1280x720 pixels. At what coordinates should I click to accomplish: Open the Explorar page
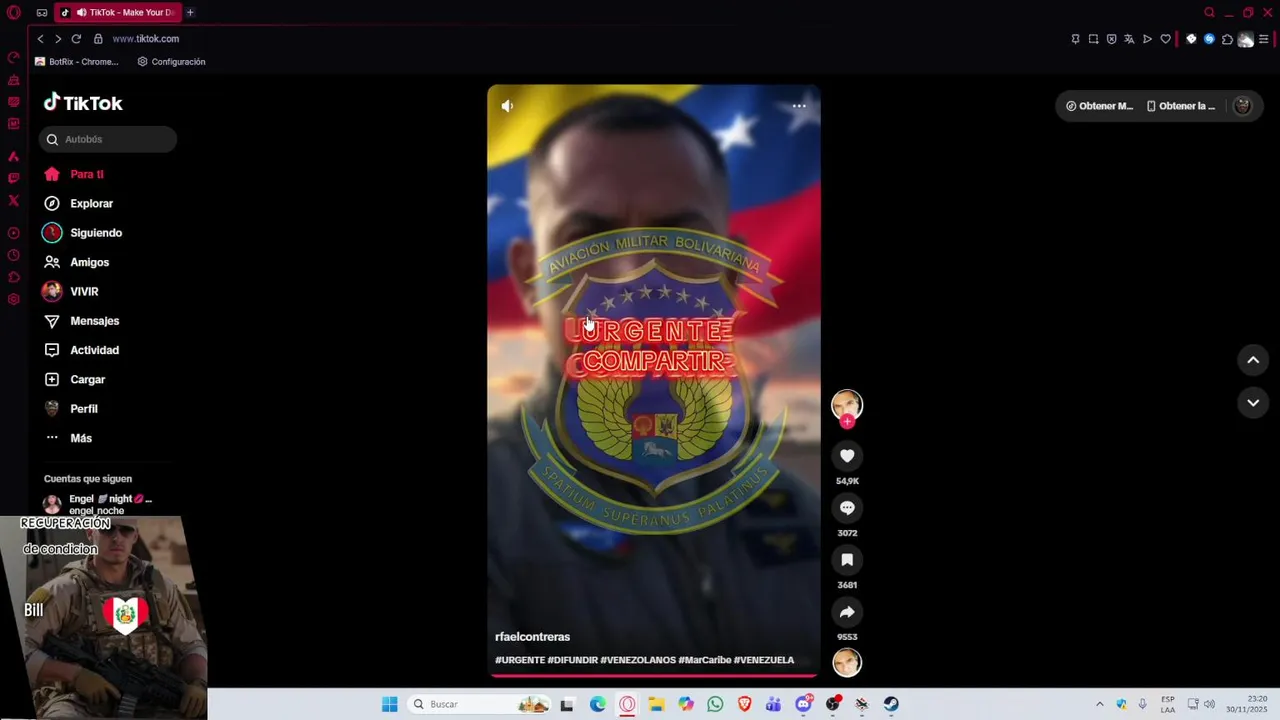tap(78, 203)
